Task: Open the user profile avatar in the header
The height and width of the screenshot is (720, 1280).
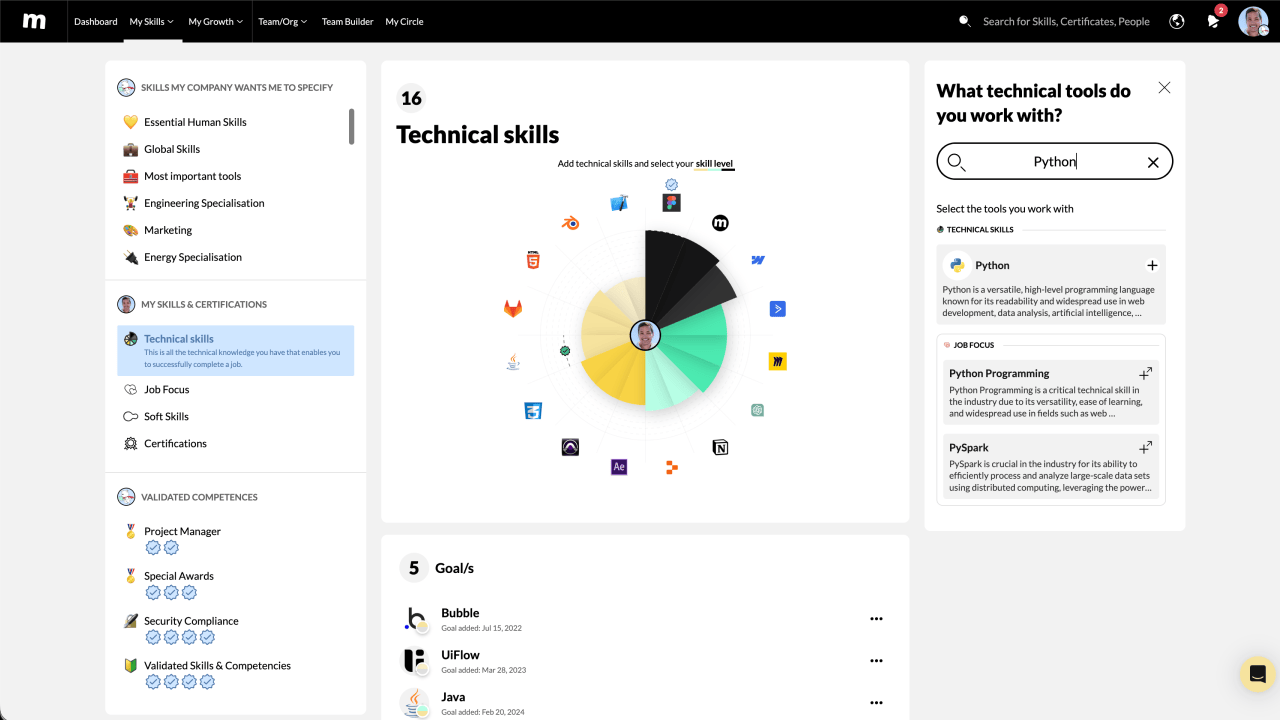Action: [1253, 21]
